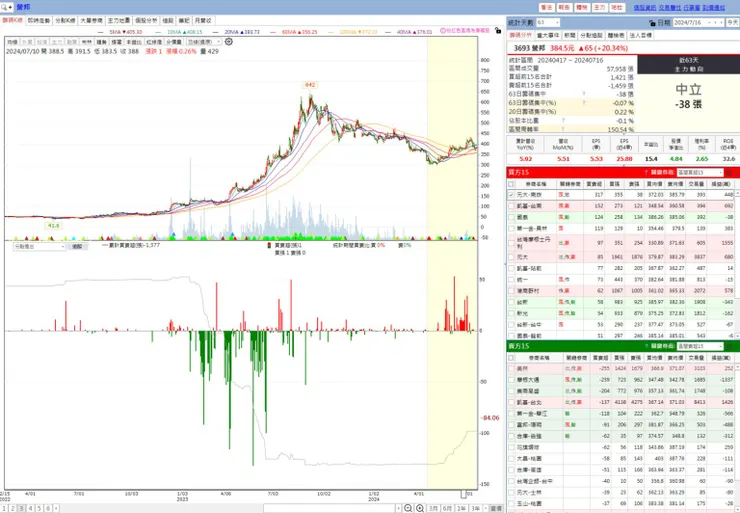The width and height of the screenshot is (740, 513).
Task: Zoom out the chart with minus magnifier
Action: (408, 508)
